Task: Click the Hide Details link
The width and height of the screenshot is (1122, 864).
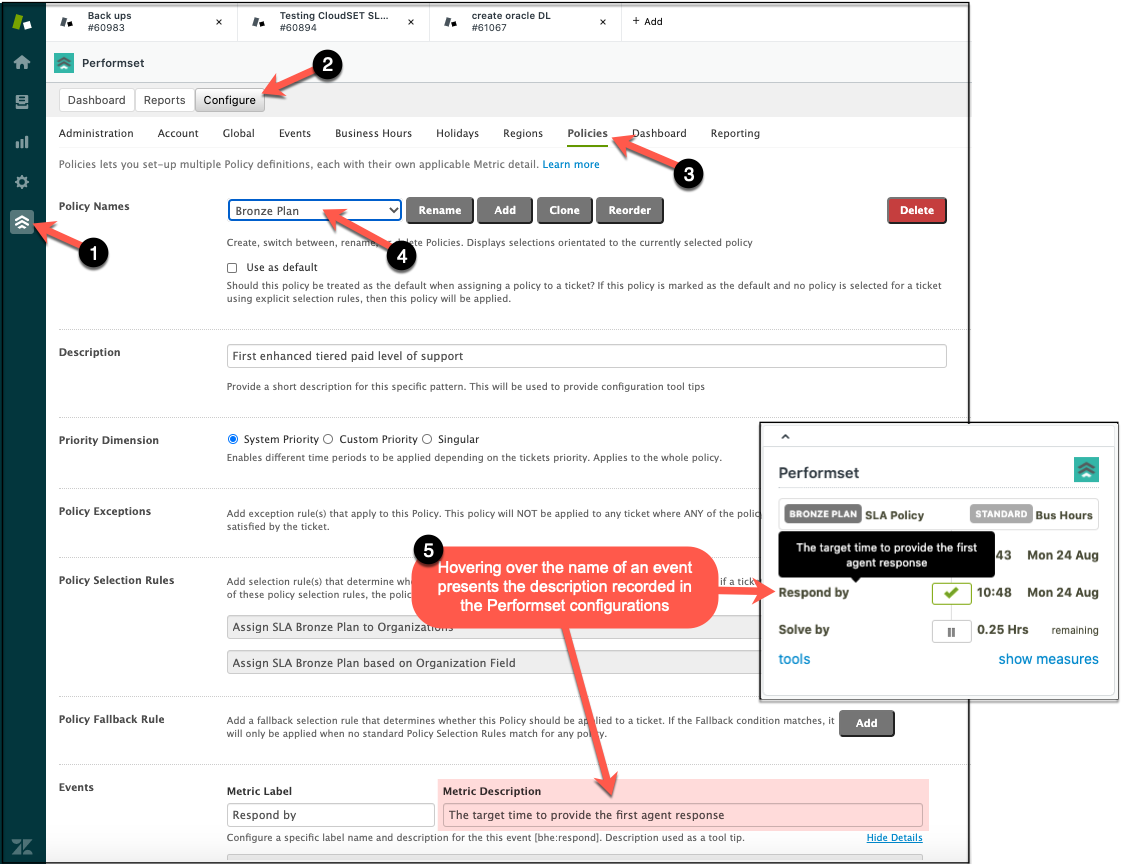Action: point(894,838)
